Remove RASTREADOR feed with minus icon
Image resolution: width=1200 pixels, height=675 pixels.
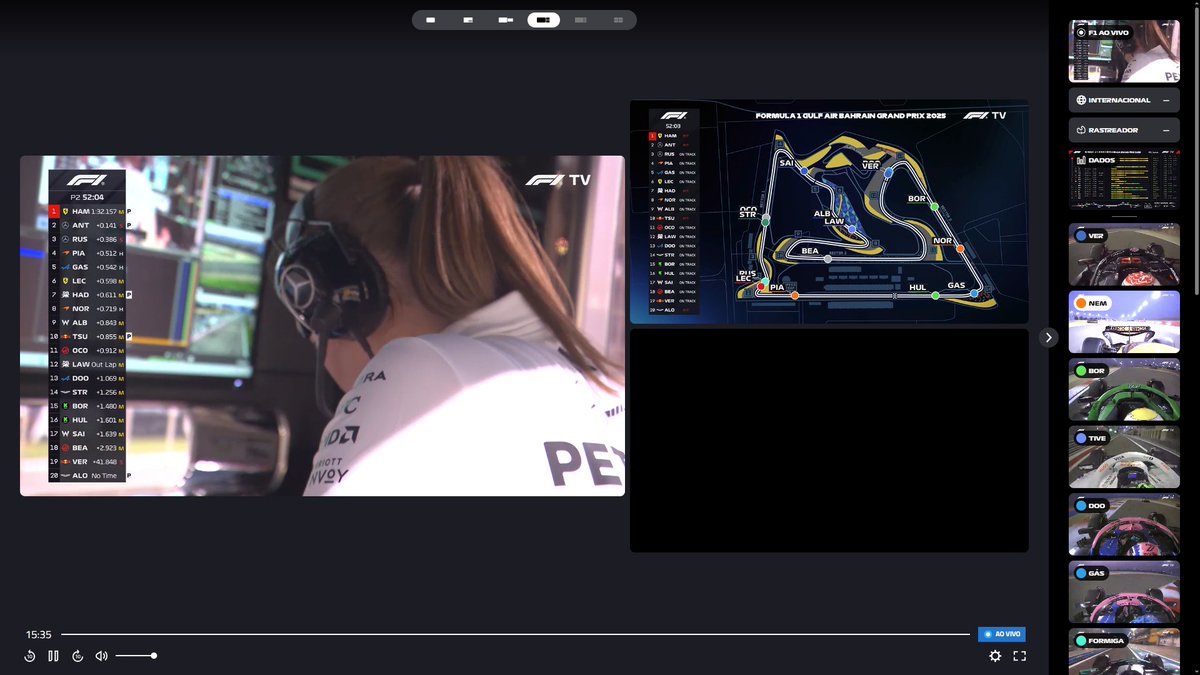point(1165,130)
